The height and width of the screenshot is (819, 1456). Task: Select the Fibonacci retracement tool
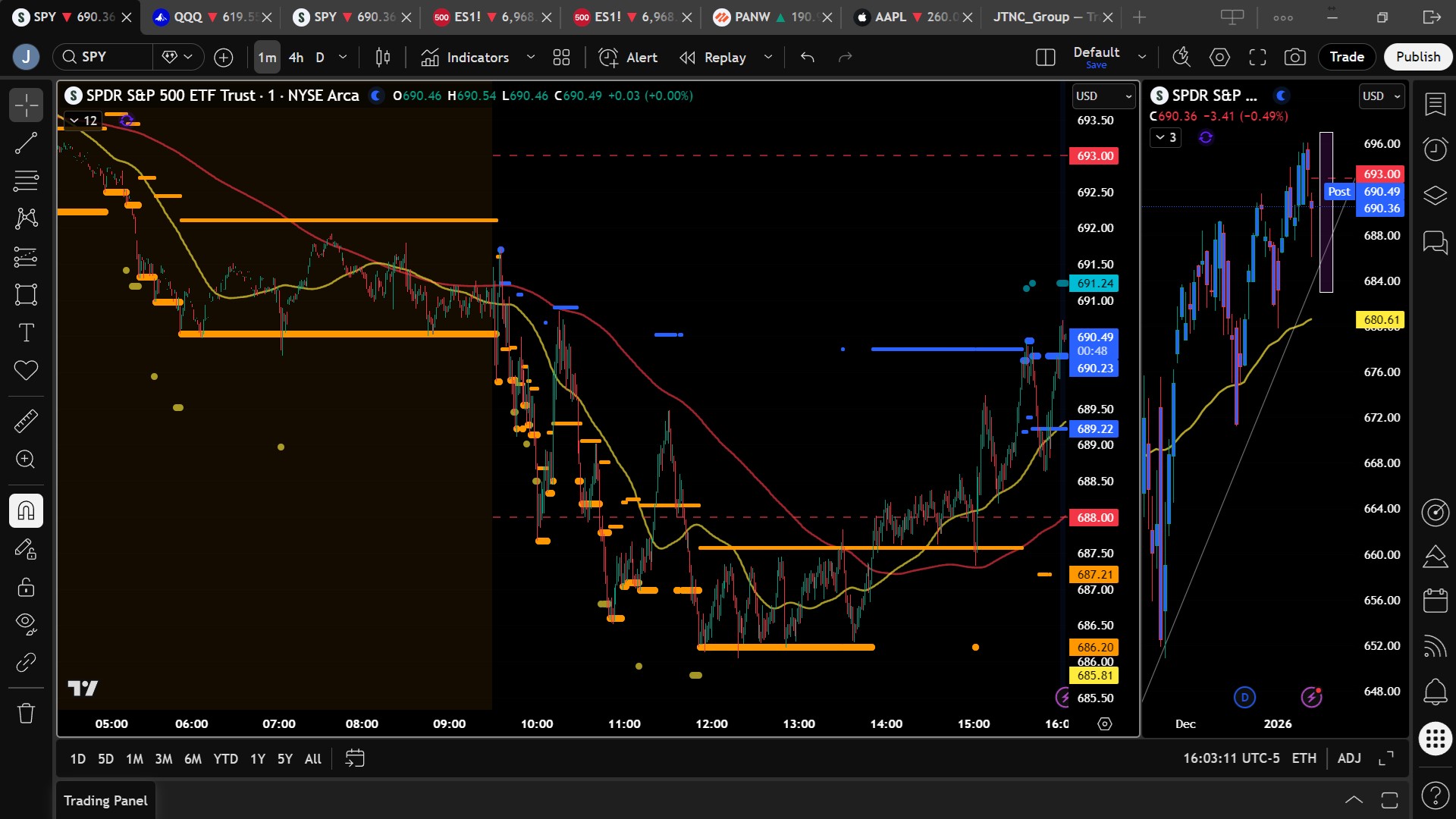point(26,180)
